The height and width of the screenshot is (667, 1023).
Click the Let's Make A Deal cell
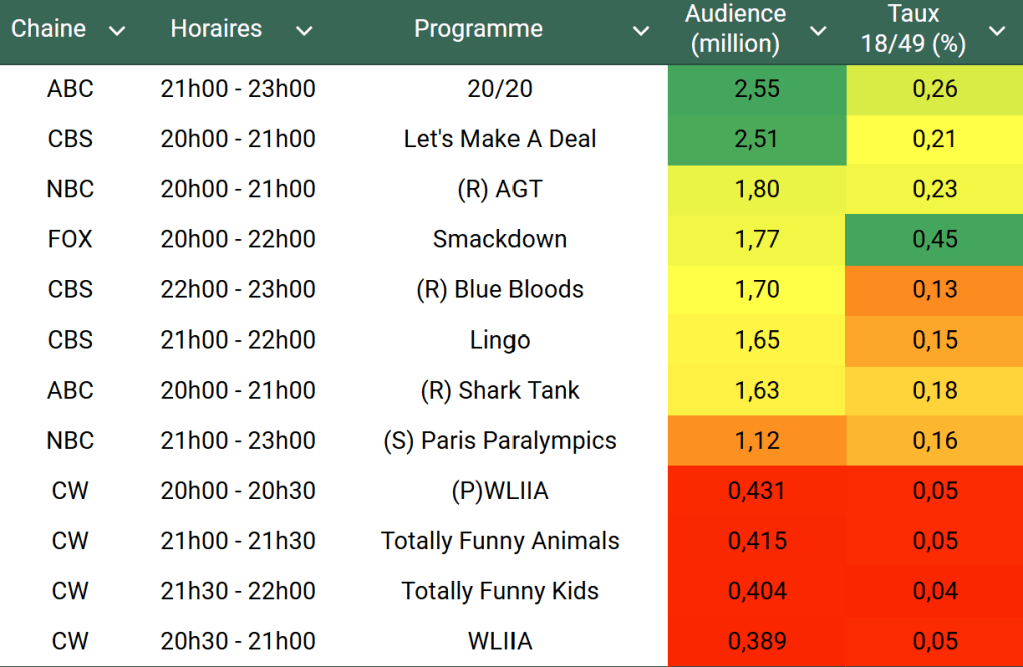[x=500, y=139]
